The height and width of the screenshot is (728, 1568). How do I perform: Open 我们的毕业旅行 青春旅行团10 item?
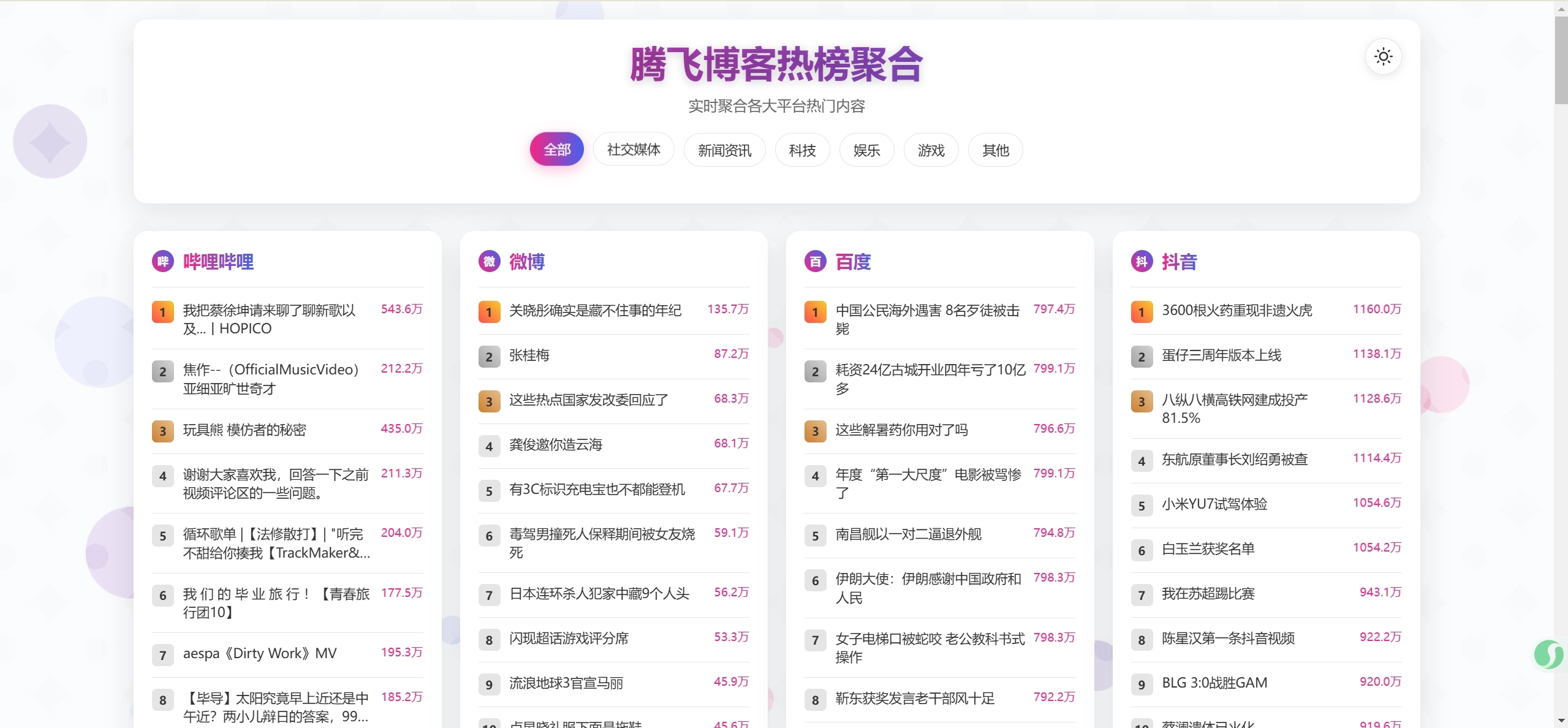(x=287, y=603)
